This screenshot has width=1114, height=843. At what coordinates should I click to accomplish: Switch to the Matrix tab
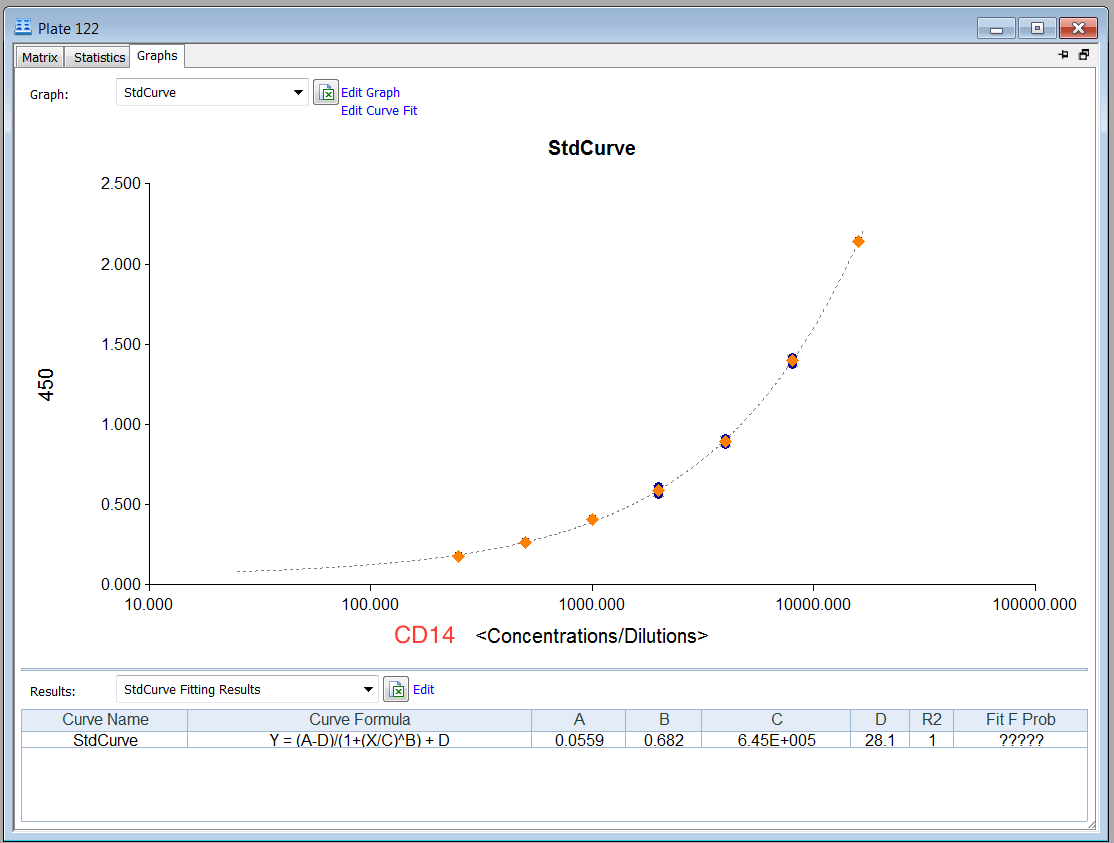pyautogui.click(x=40, y=58)
